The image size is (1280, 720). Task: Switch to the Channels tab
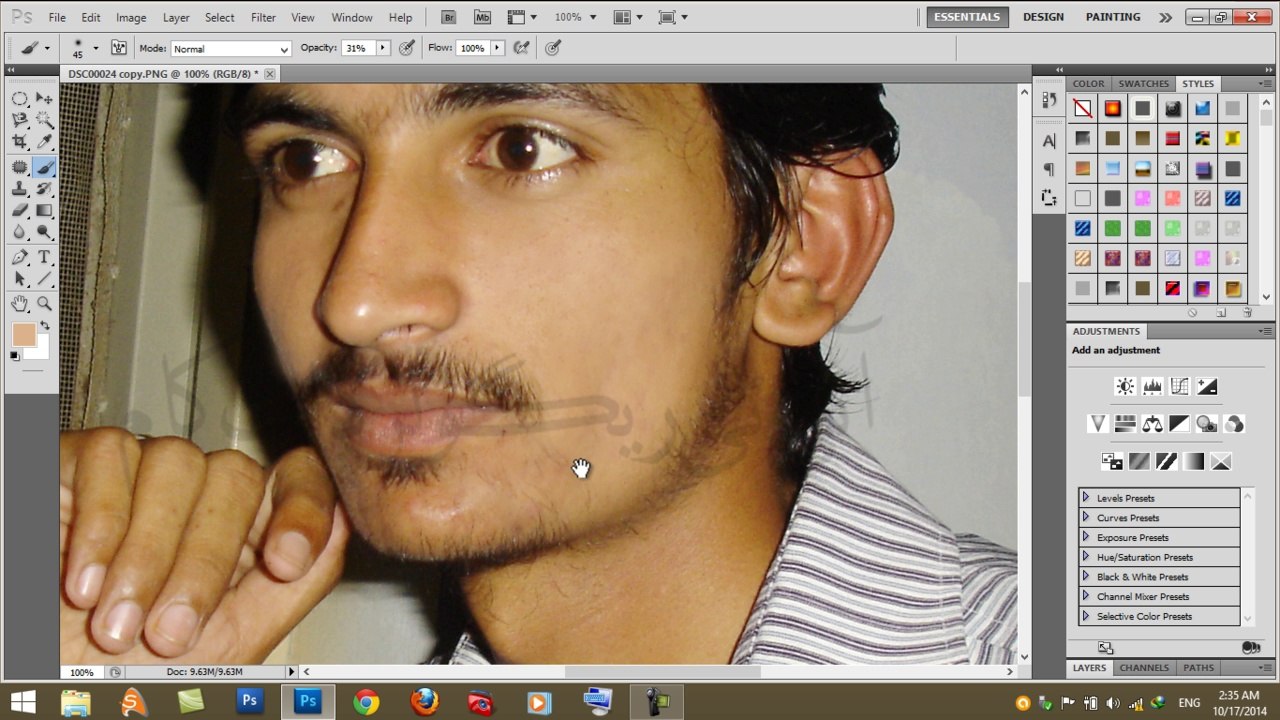[1144, 668]
